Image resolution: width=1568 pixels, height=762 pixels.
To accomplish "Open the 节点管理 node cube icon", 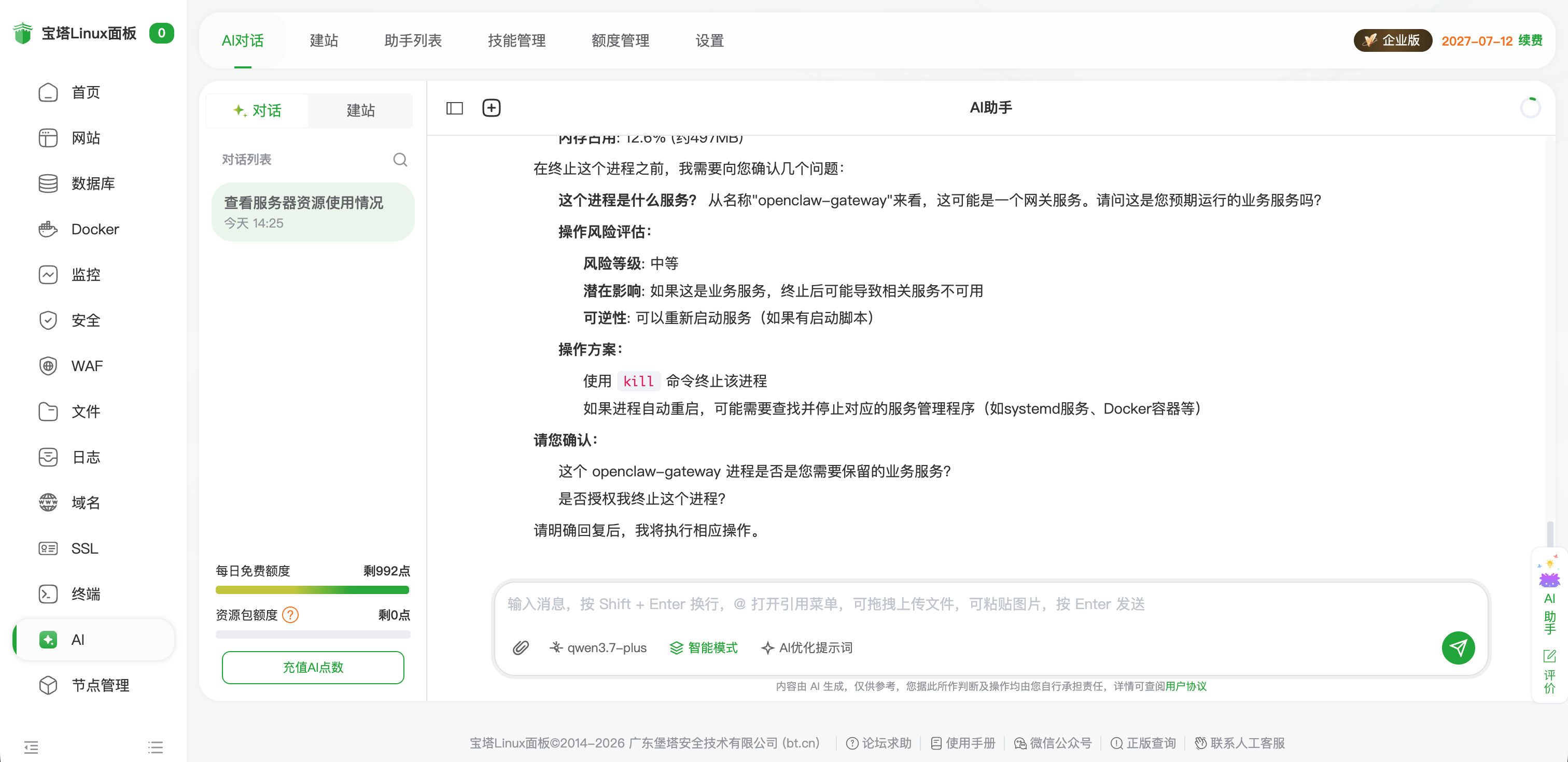I will pos(48,685).
